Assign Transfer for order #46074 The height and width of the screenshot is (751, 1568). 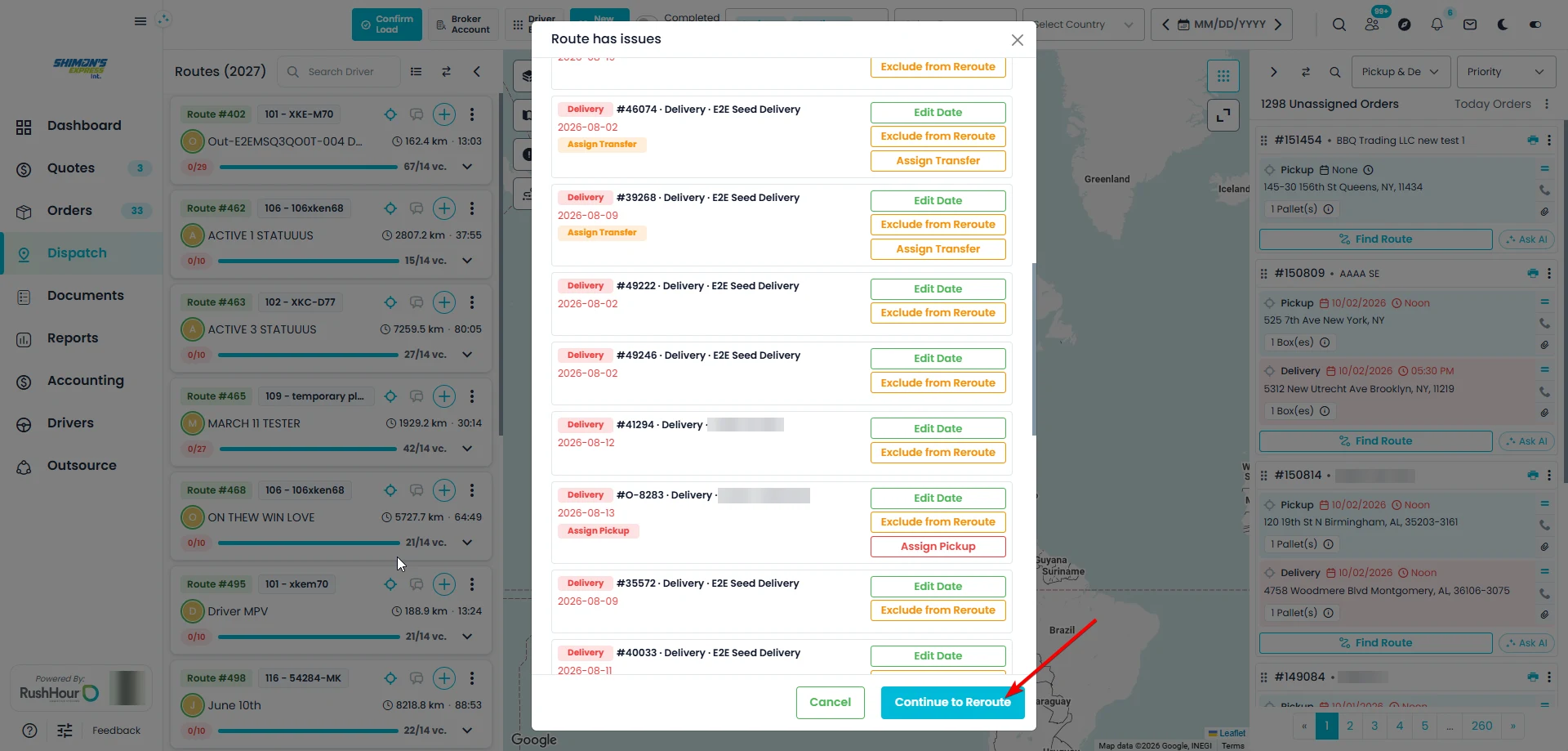(x=938, y=161)
